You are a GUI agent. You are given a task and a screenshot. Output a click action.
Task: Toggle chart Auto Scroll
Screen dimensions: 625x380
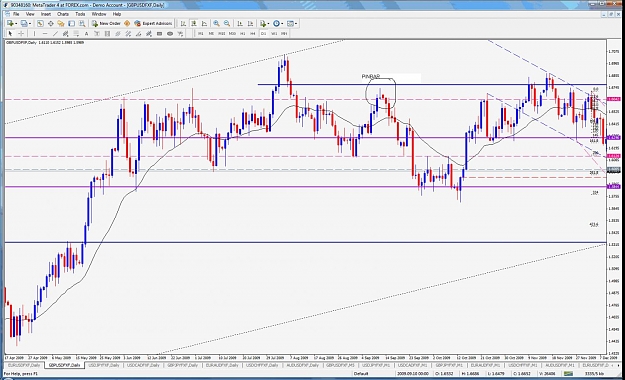240,24
